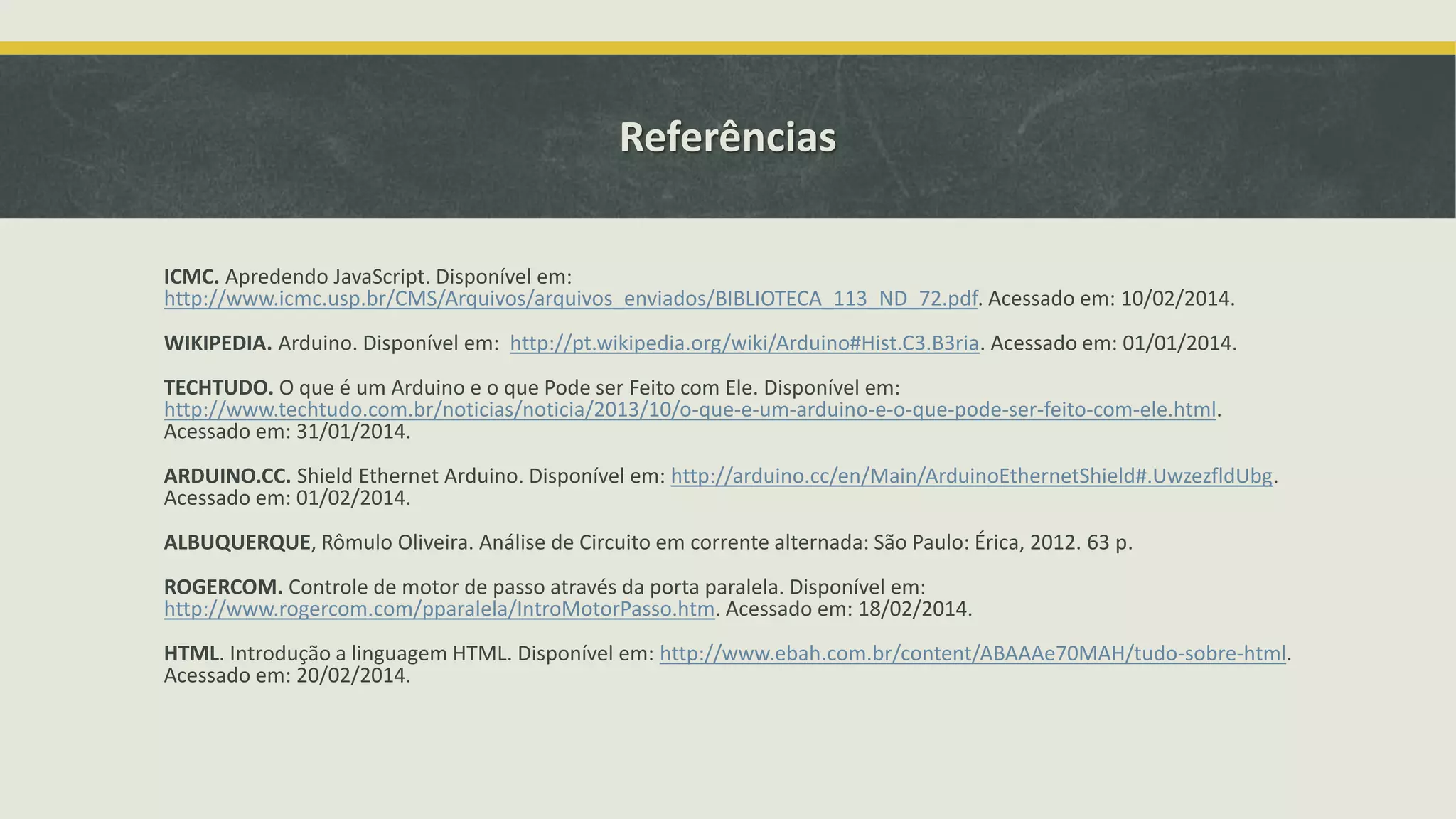Open the ebah.com.br tudo-sobre-html link
1456x819 pixels.
[x=973, y=653]
